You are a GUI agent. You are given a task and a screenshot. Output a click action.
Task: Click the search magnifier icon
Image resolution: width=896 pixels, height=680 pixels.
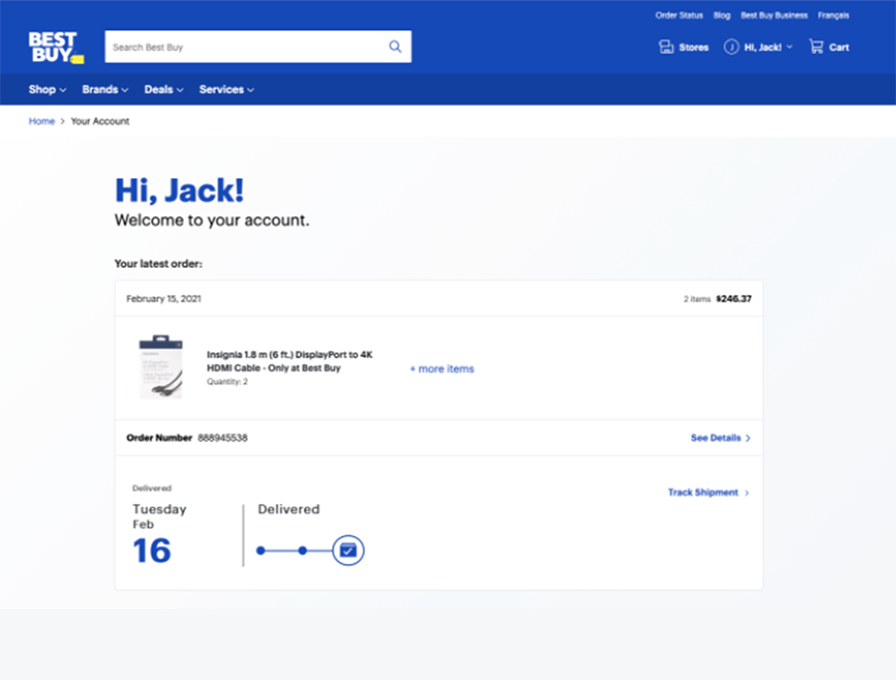point(395,47)
